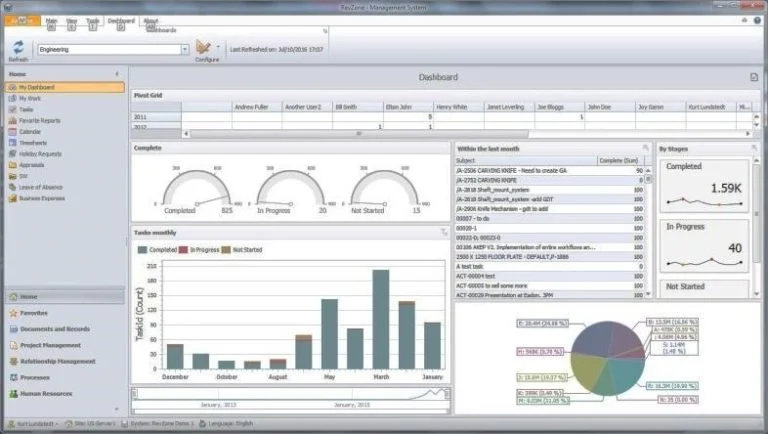Switch to the View ribbon tab
This screenshot has height=434, width=768.
pyautogui.click(x=71, y=19)
